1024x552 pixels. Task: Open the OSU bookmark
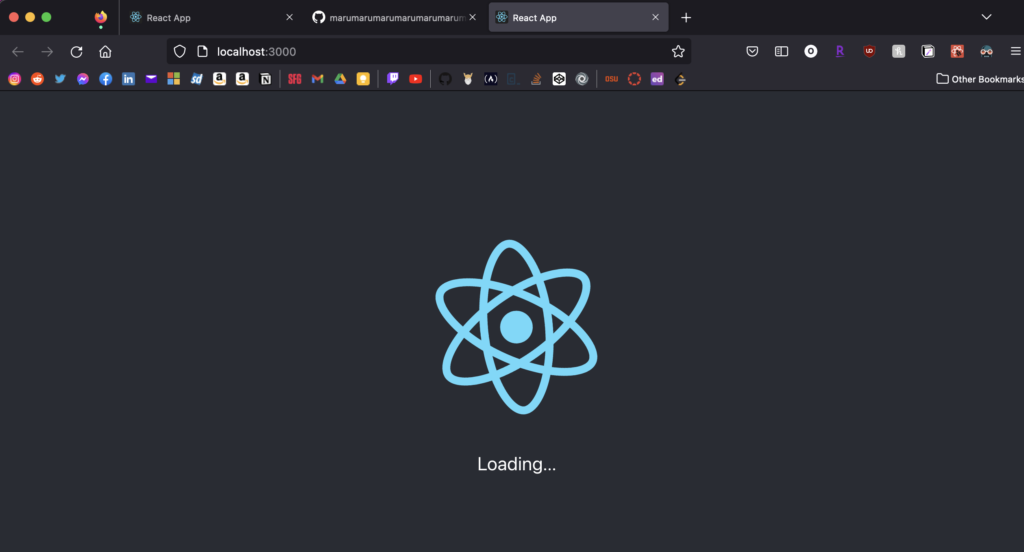click(x=611, y=79)
